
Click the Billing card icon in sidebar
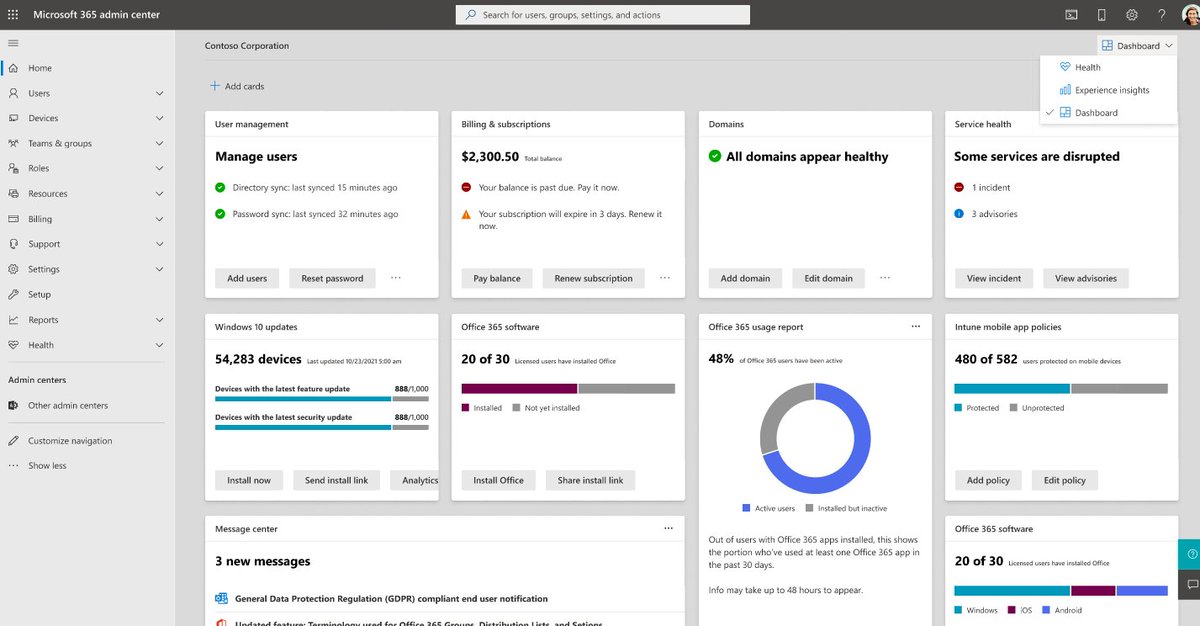[x=13, y=219]
